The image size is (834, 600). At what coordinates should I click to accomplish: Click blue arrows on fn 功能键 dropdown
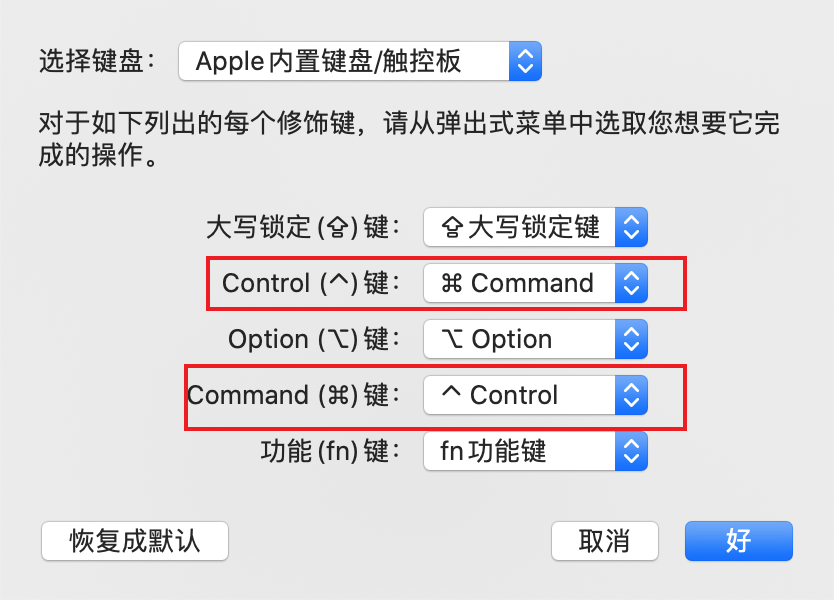coord(632,451)
